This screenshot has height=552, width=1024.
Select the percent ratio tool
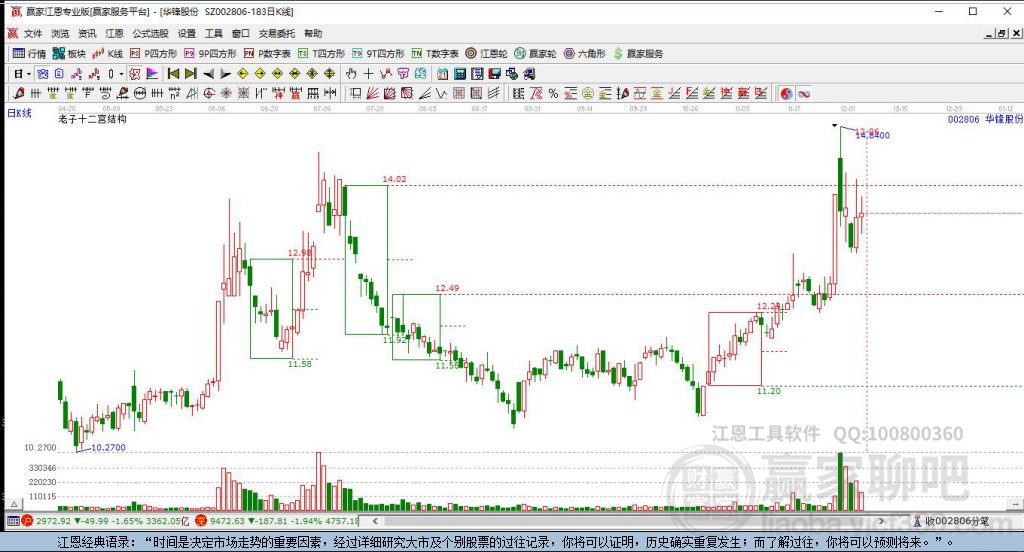pyautogui.click(x=553, y=93)
